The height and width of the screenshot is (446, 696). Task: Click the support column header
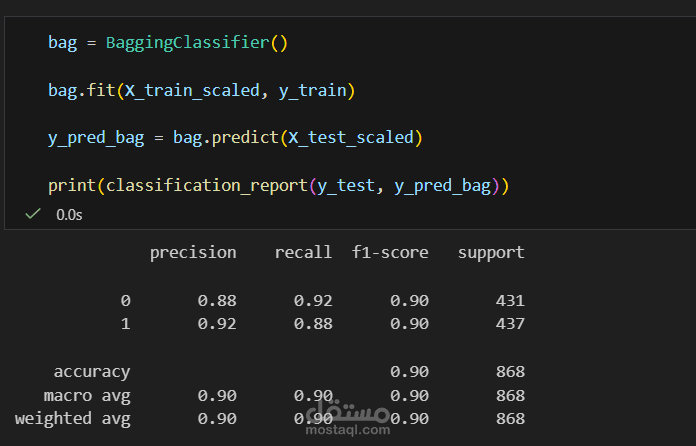pos(491,252)
